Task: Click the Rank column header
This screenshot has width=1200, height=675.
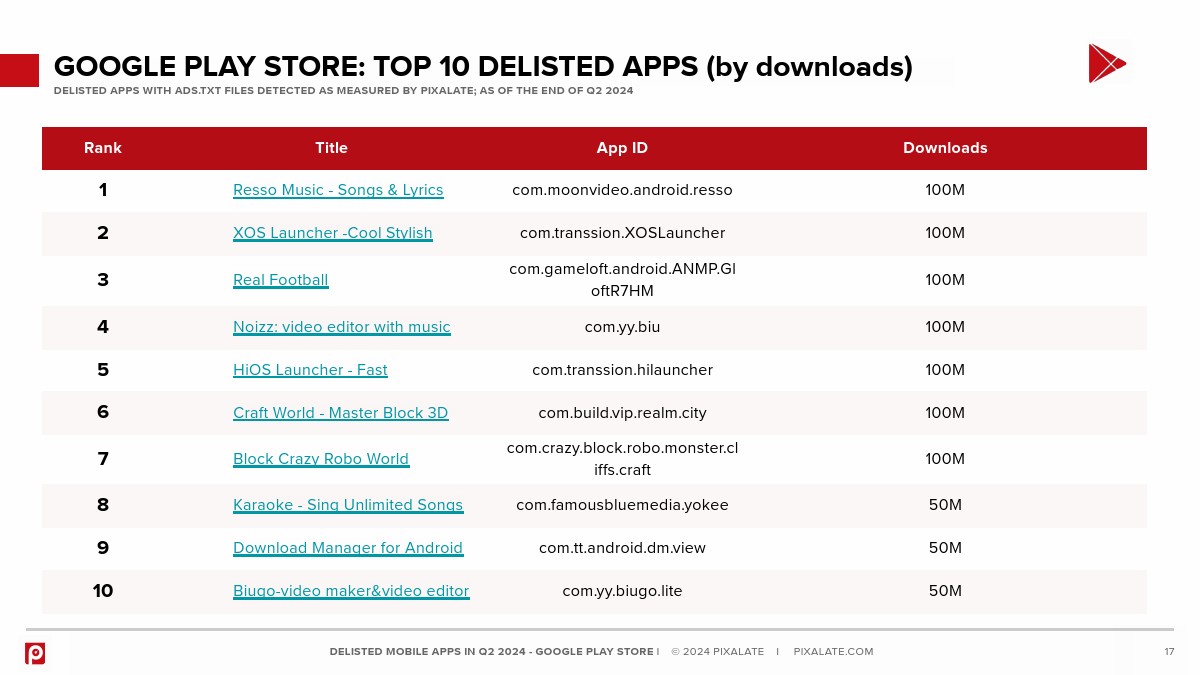Action: (103, 148)
